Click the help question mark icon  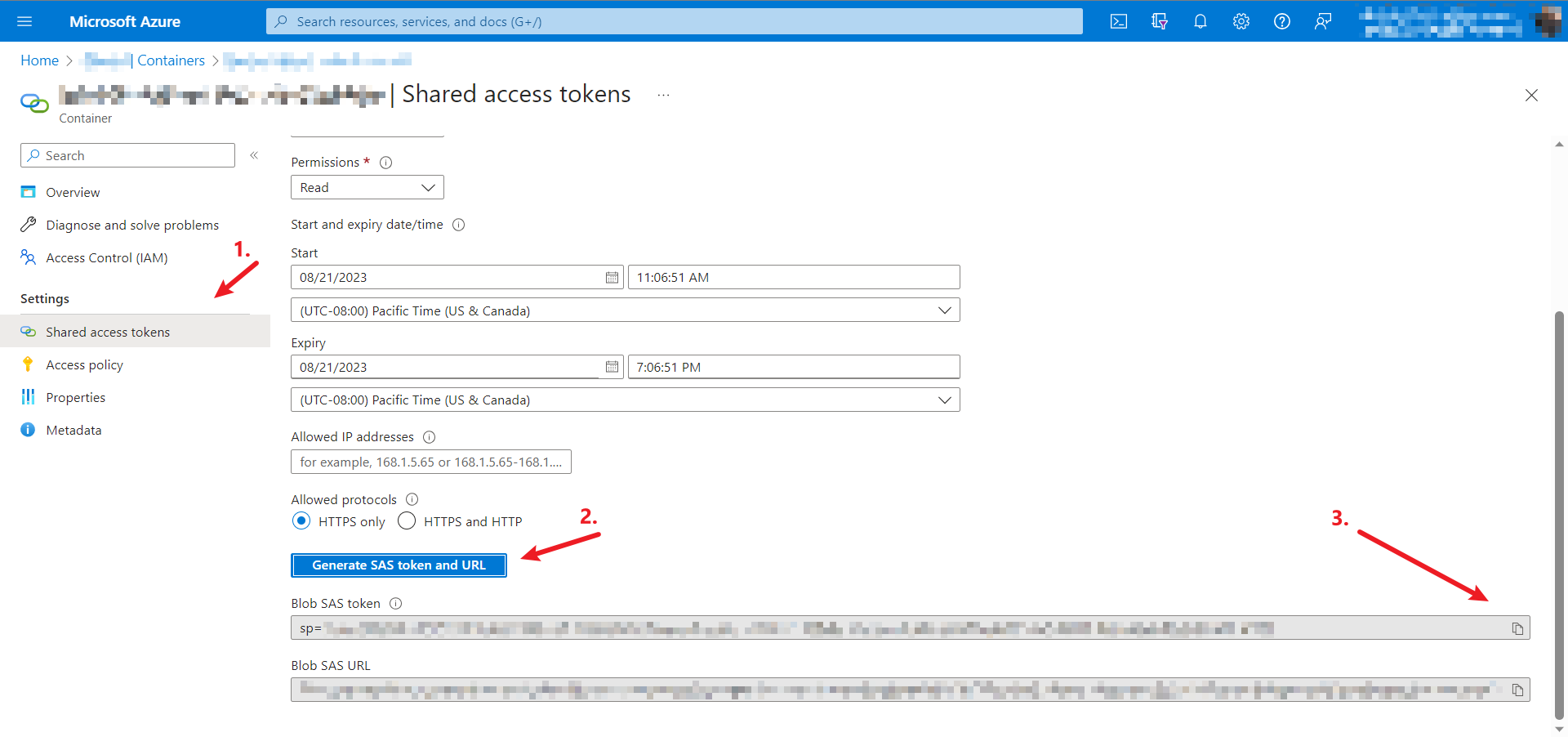tap(1281, 22)
